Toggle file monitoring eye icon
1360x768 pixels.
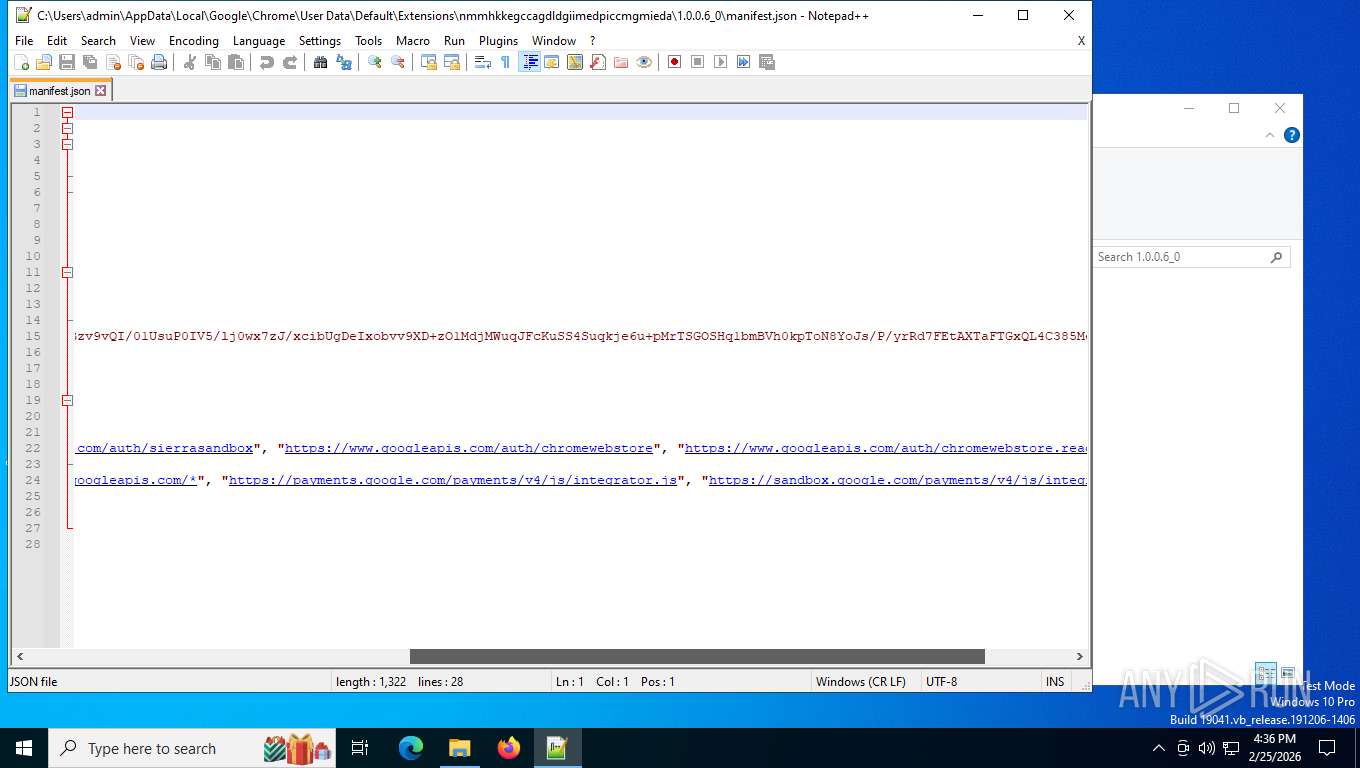[x=644, y=62]
